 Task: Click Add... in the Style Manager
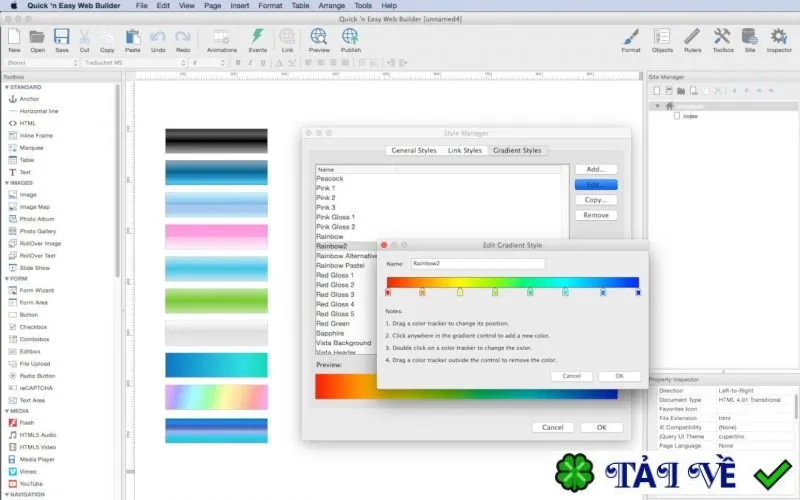(596, 169)
